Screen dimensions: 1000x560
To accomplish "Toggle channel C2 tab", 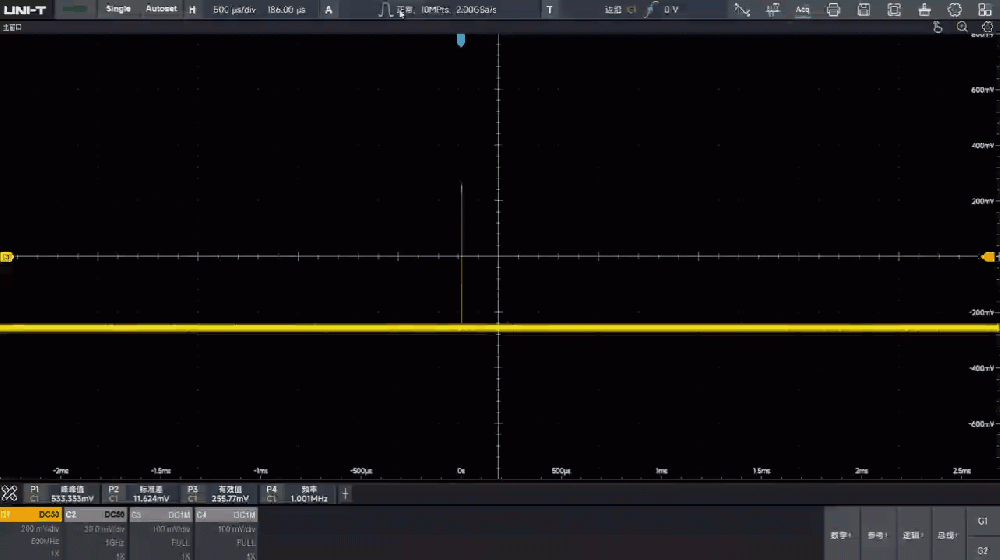I will click(96, 514).
